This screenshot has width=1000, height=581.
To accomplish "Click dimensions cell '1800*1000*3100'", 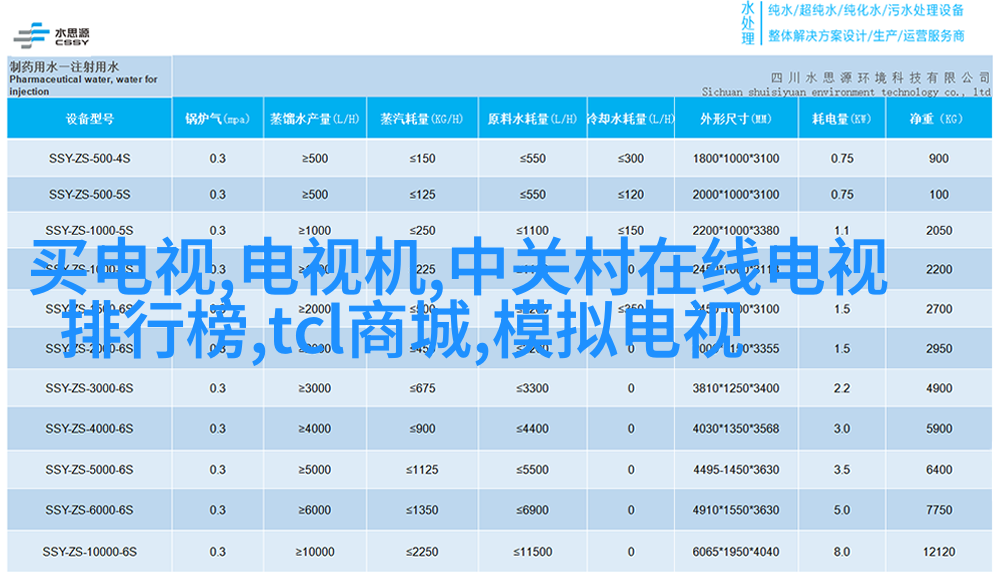I will click(736, 158).
